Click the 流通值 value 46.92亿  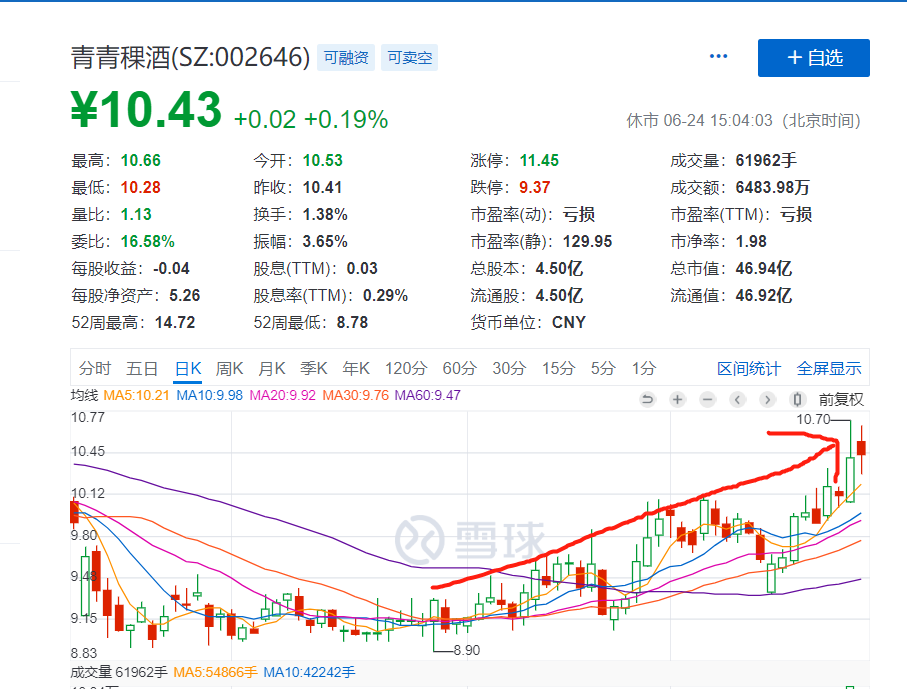coord(764,296)
